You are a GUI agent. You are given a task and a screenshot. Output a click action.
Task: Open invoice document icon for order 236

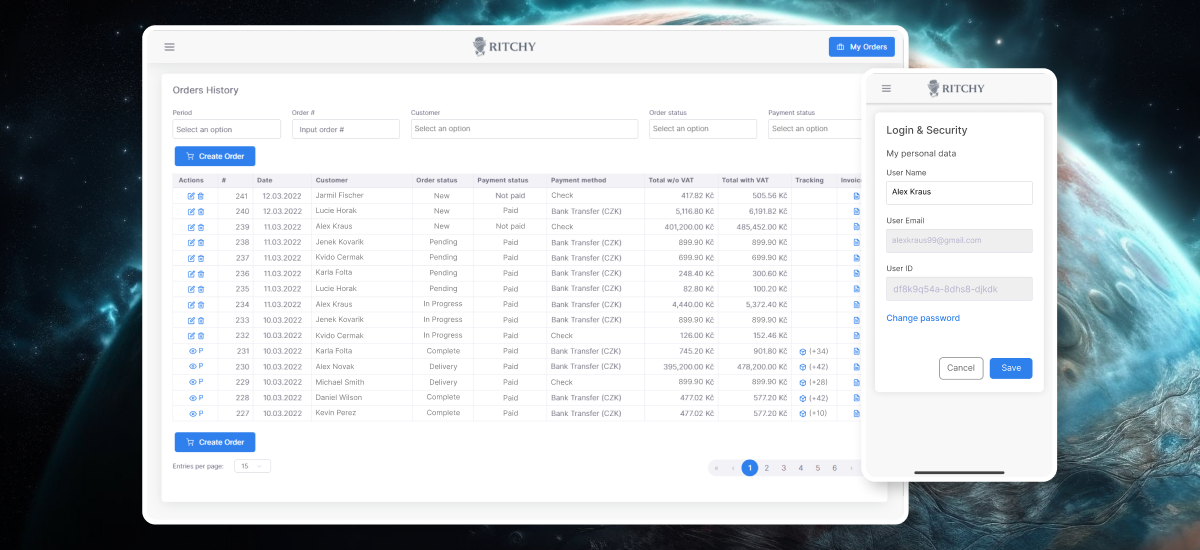856,274
